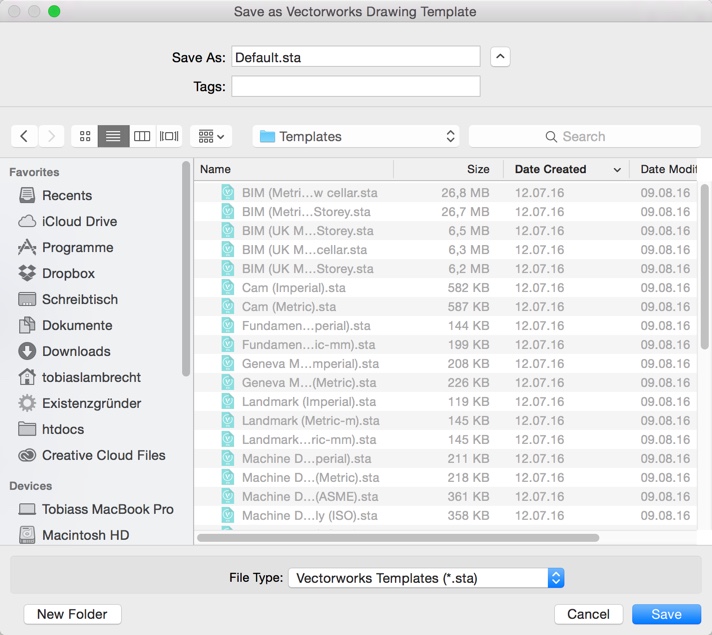Toggle the Date Created sort direction arrow
This screenshot has width=712, height=635.
[617, 170]
